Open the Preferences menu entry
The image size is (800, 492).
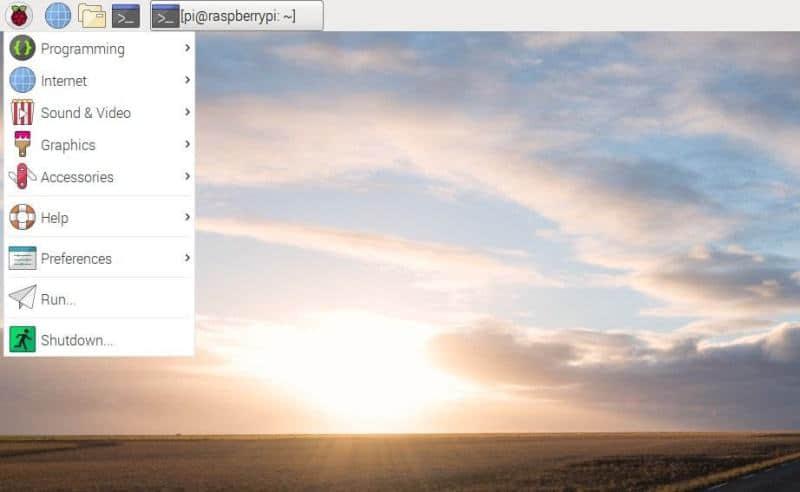(76, 259)
